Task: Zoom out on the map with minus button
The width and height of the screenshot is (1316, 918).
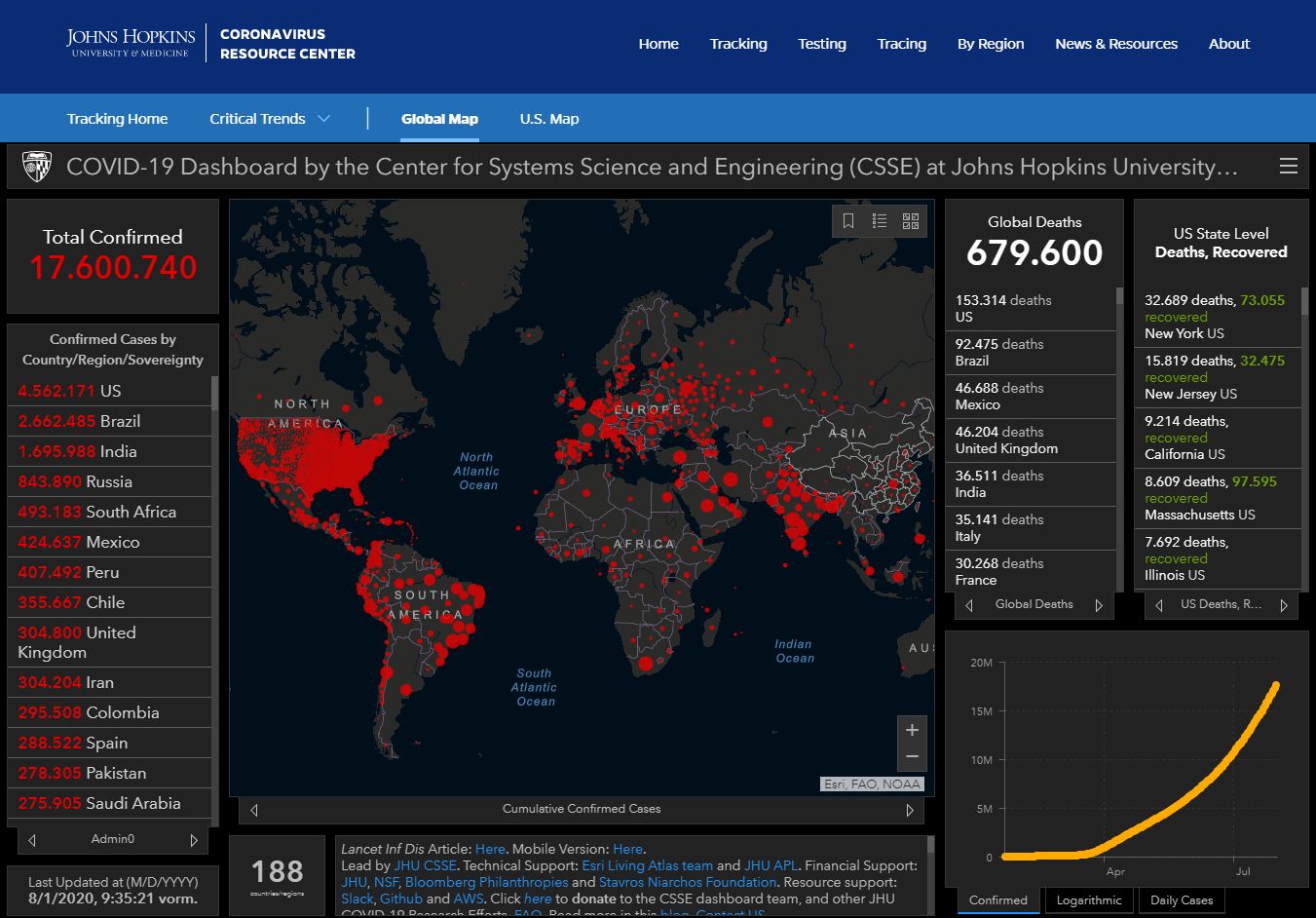Action: tap(912, 757)
